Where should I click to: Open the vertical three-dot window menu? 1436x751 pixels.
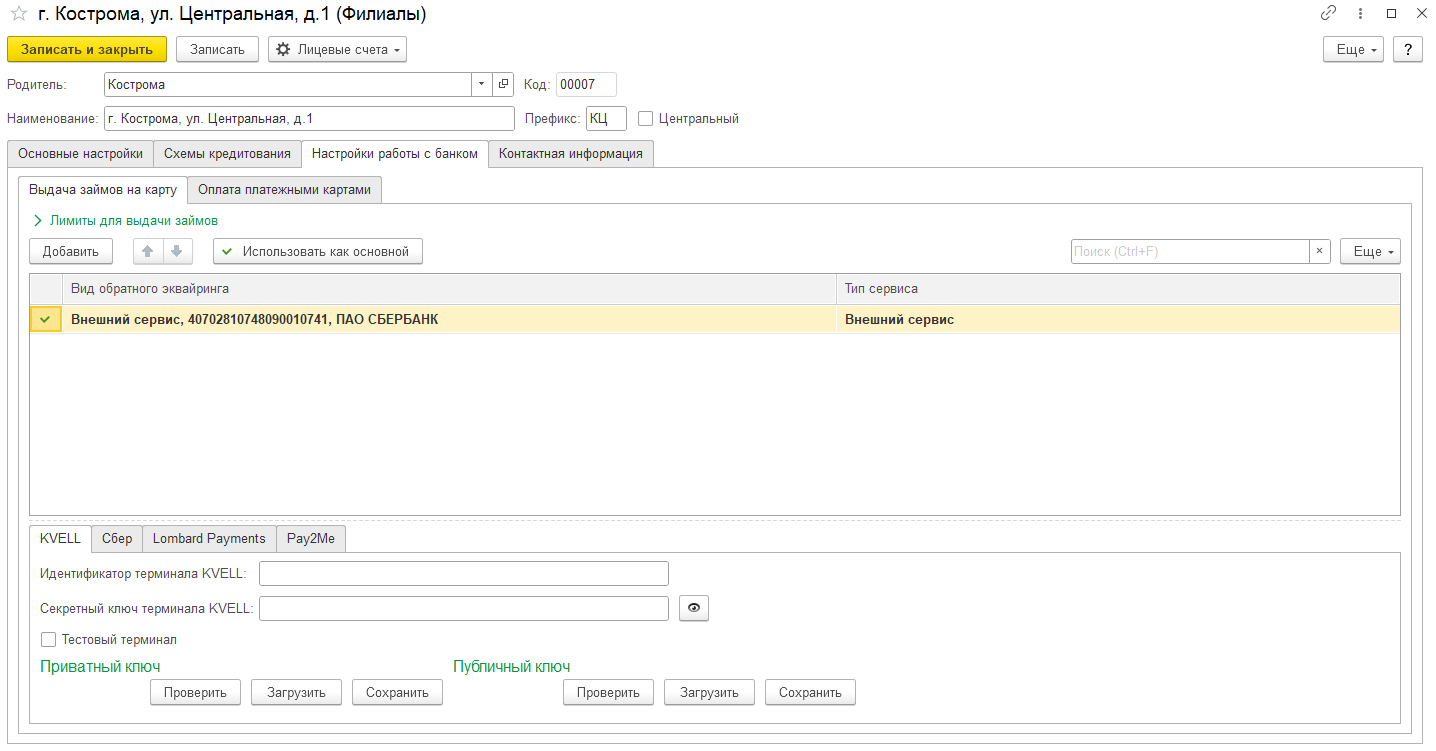(x=1360, y=14)
